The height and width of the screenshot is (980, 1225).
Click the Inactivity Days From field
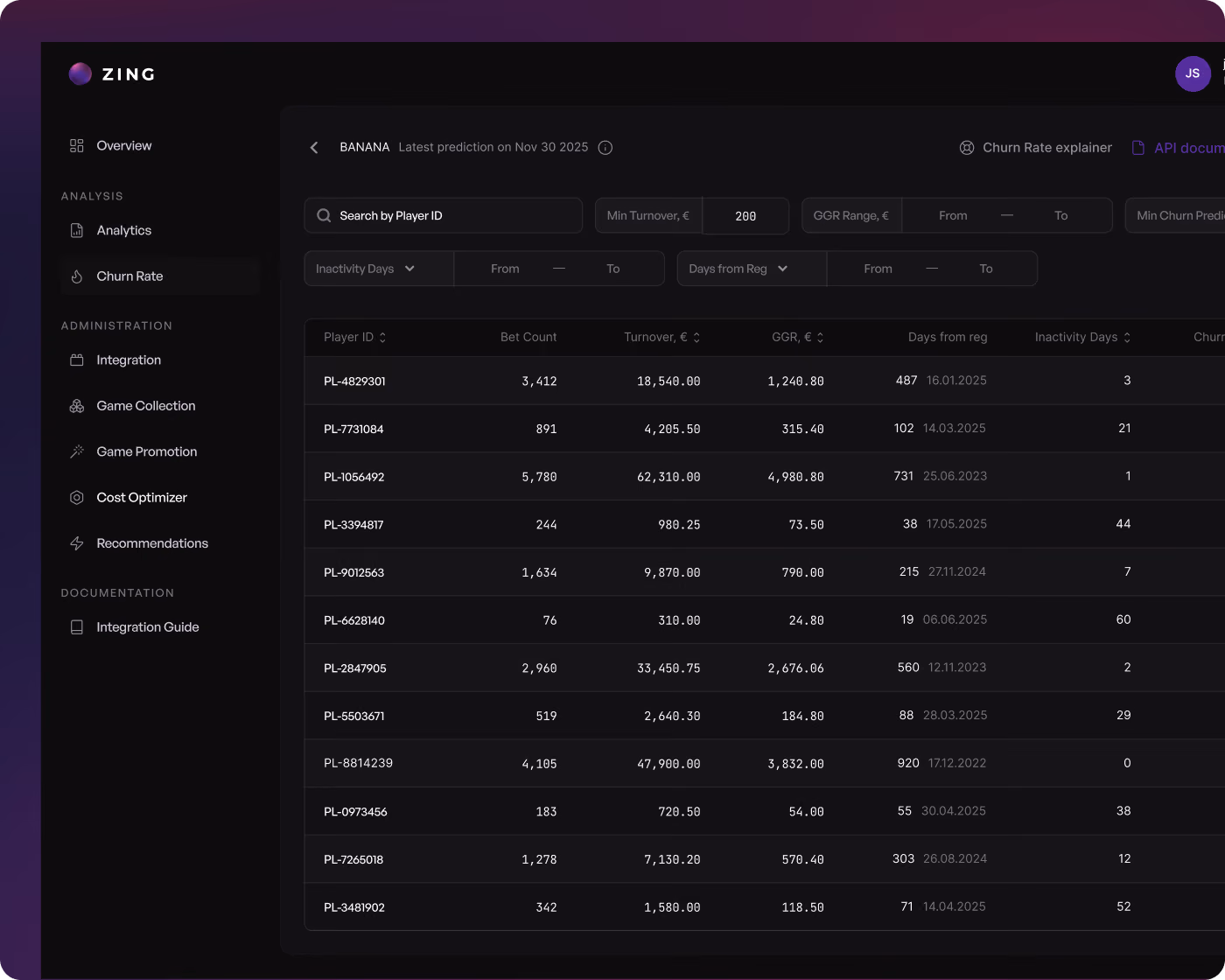tap(505, 269)
